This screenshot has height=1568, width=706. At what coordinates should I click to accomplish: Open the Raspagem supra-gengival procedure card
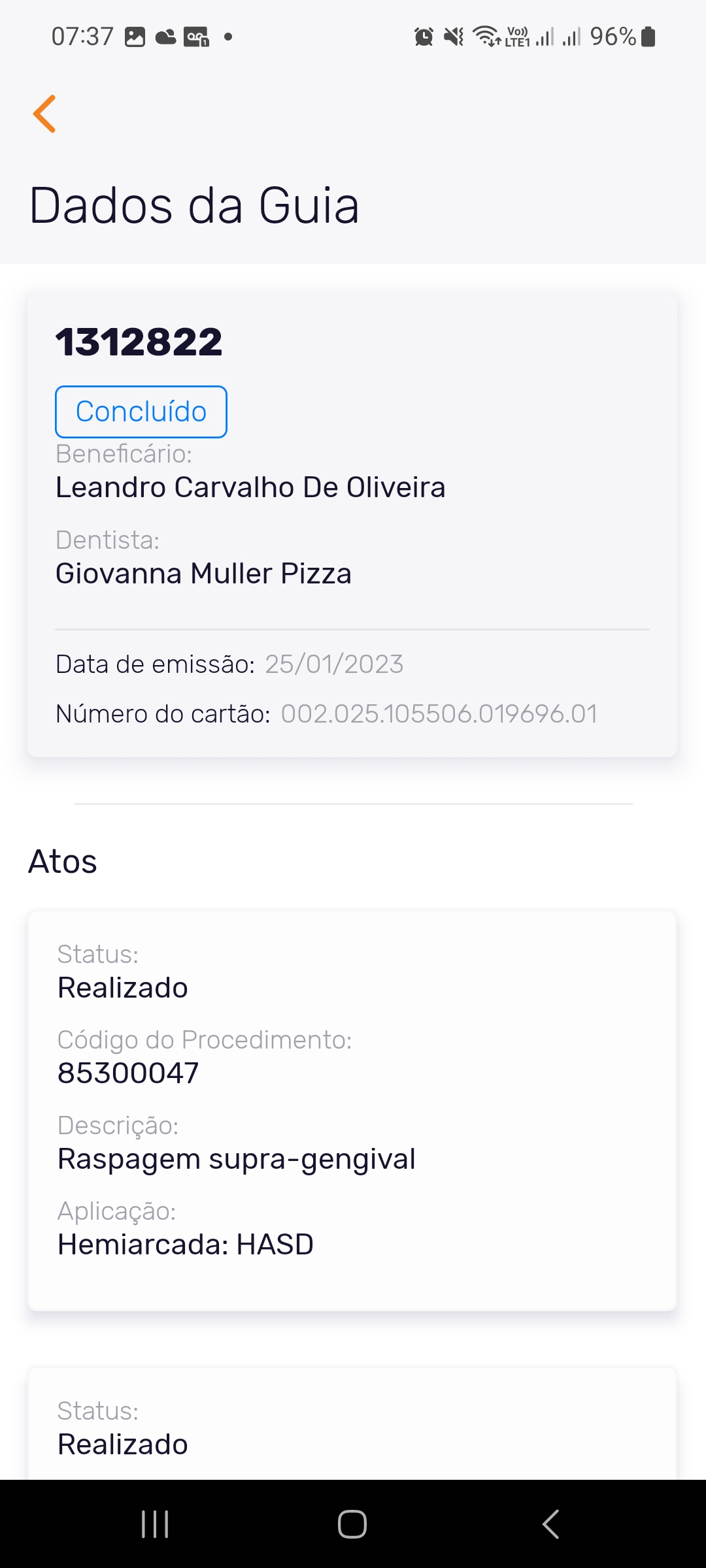pos(352,1111)
